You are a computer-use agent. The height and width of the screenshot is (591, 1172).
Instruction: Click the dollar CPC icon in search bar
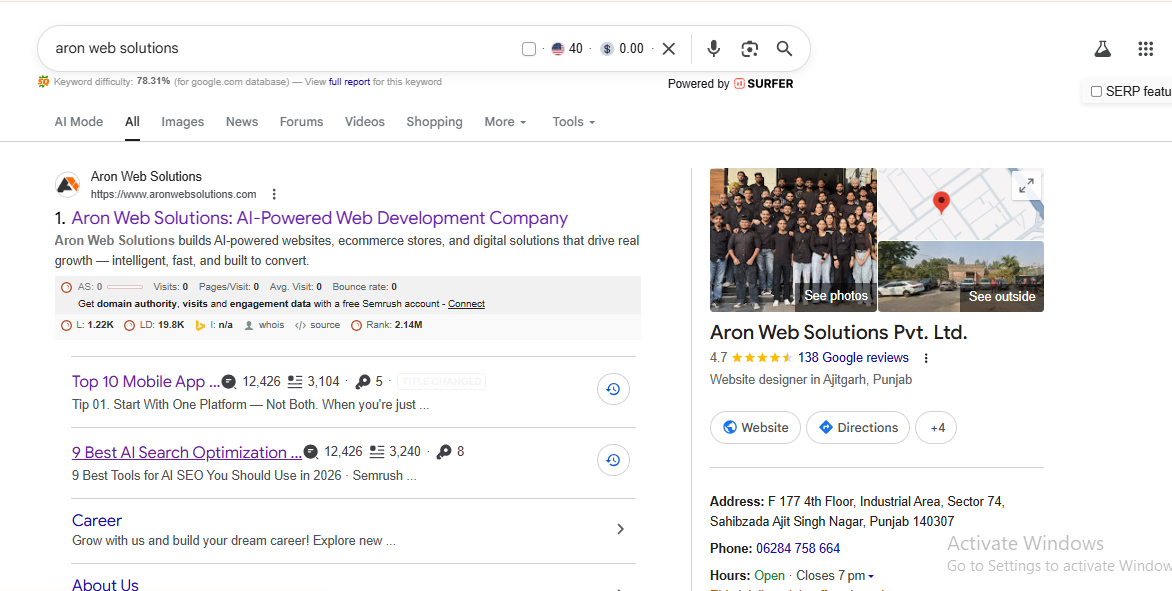click(607, 49)
